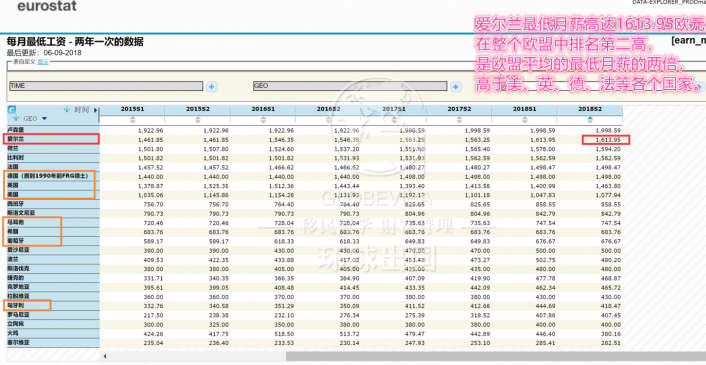Sort by the 2018S1 column sort arrows

[x=525, y=119]
